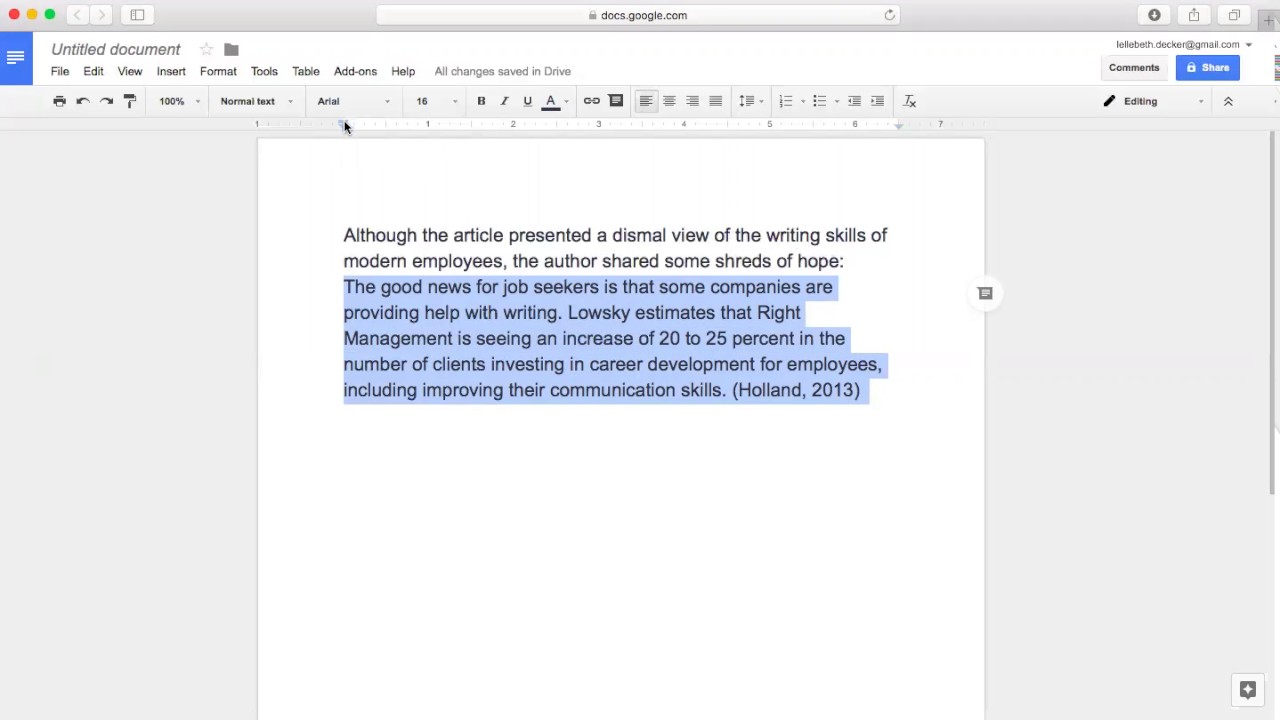Open the bulleted list tool
Image resolution: width=1280 pixels, height=720 pixels.
(820, 101)
